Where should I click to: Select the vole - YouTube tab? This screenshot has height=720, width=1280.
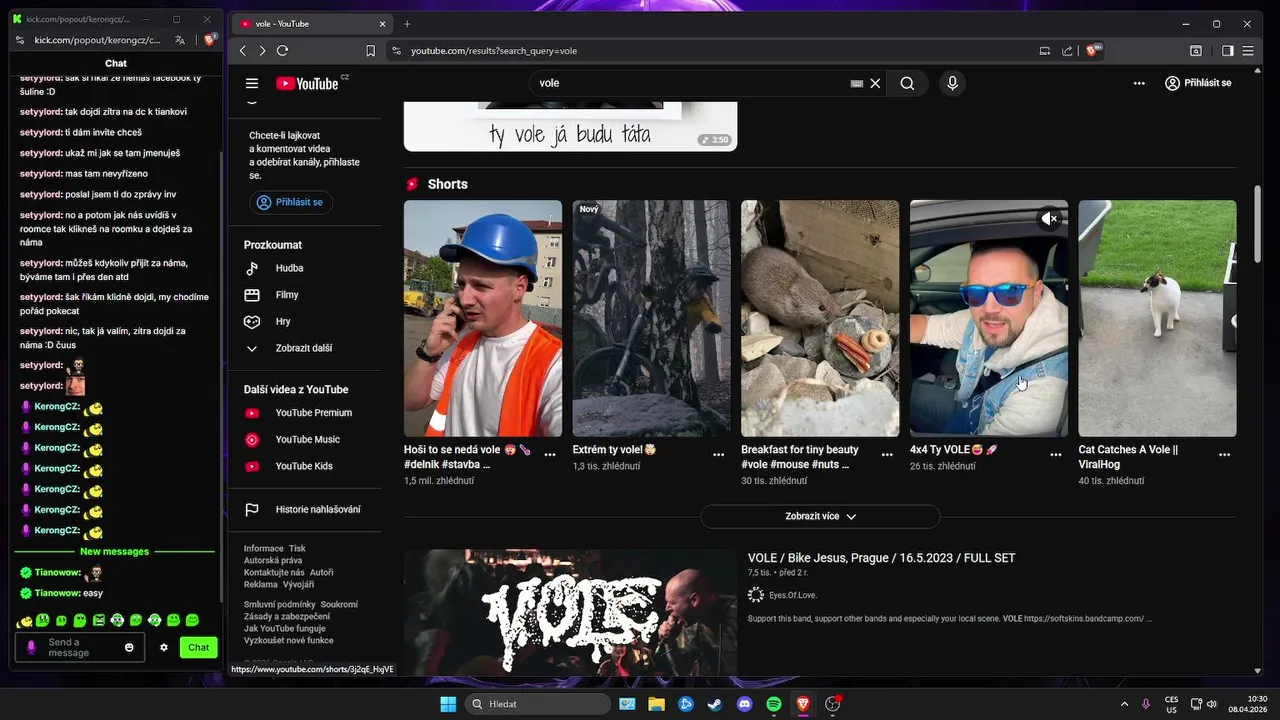coord(313,24)
